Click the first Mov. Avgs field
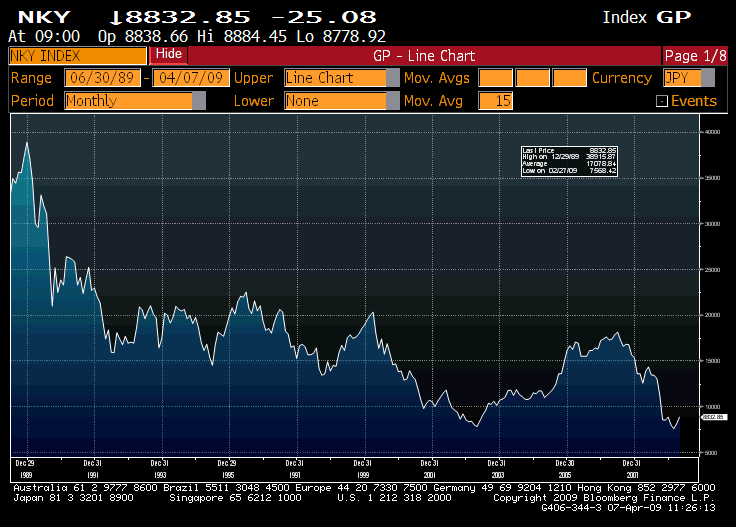736x527 pixels. pos(495,77)
